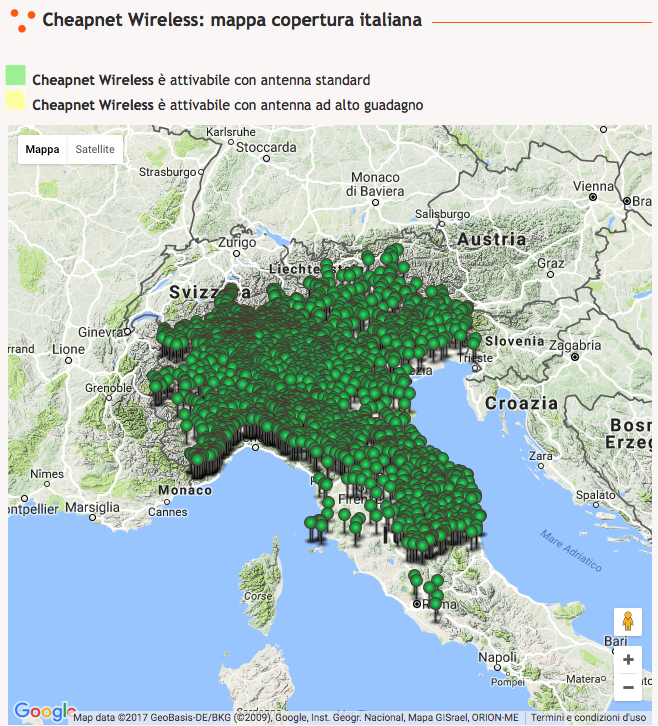This screenshot has height=726, width=658.
Task: Zoom in with the plus button
Action: [x=628, y=660]
